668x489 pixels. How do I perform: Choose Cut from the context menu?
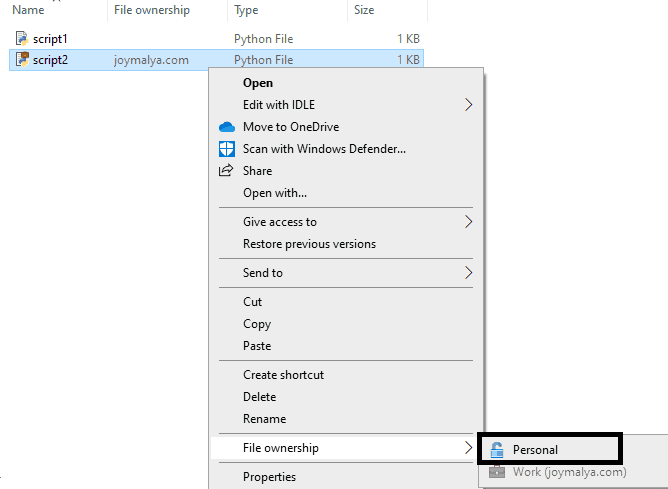[x=346, y=302]
